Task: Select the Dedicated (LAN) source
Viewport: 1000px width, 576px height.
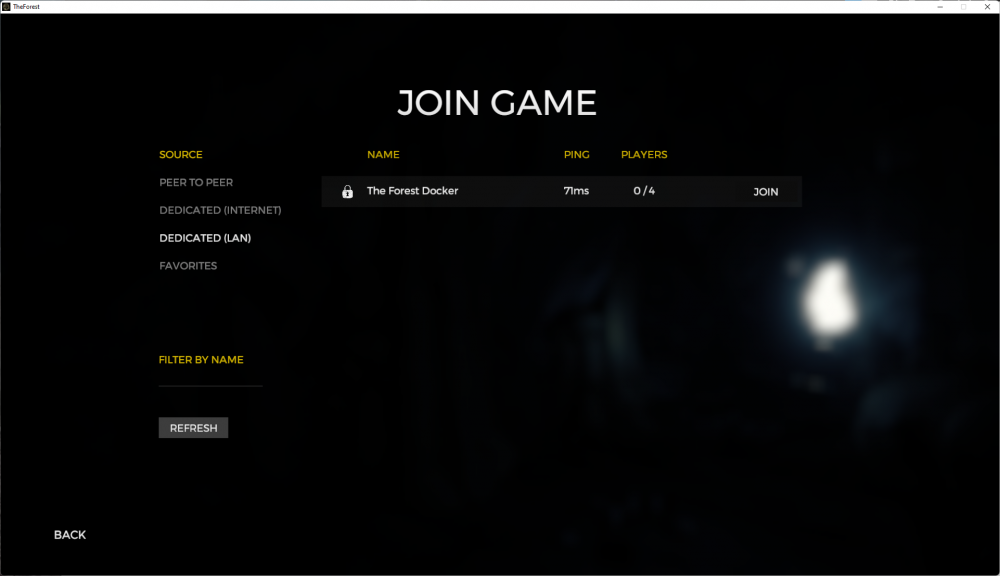Action: coord(205,238)
